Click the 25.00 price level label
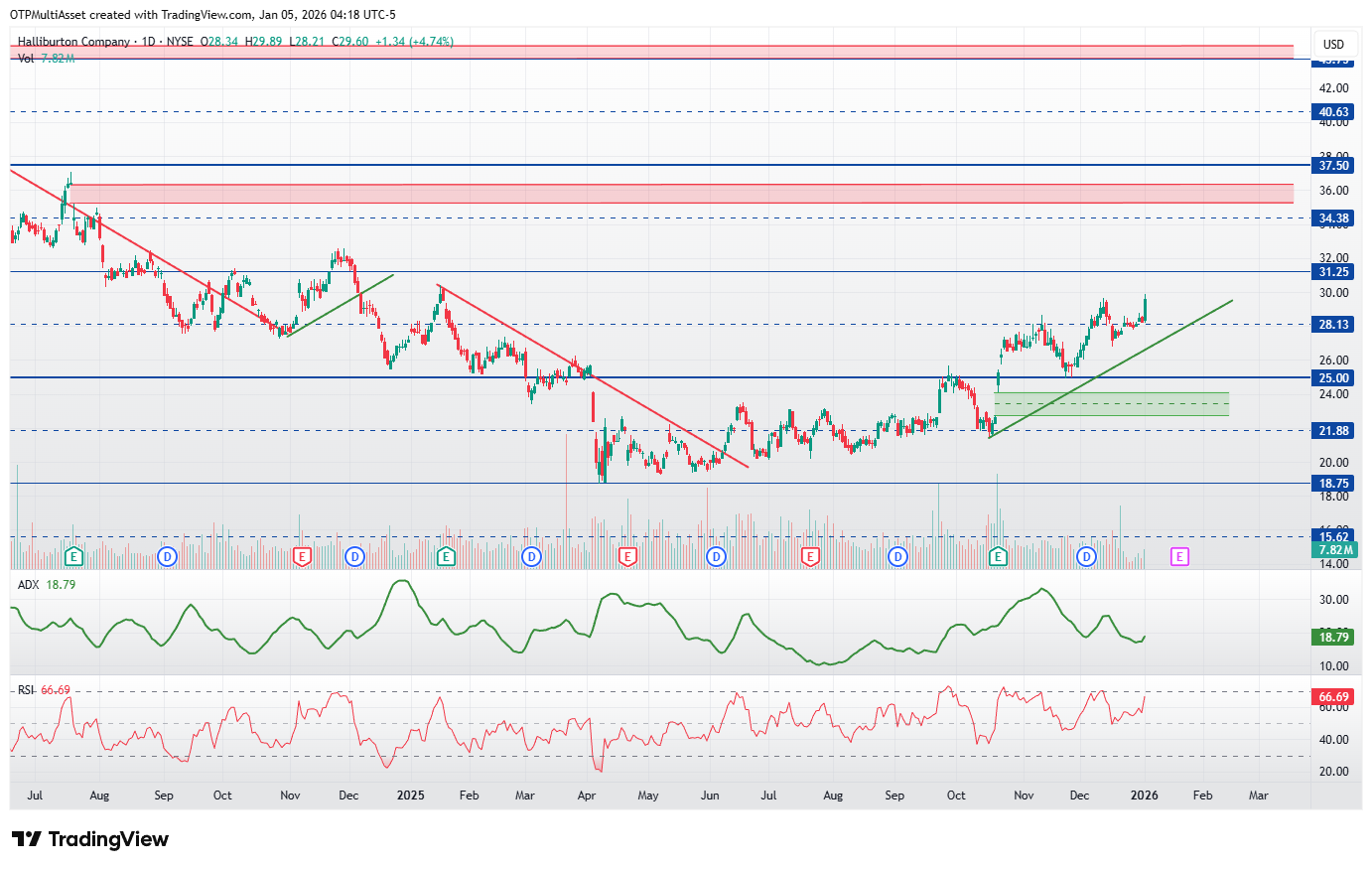This screenshot has height=869, width=1372. pos(1333,378)
